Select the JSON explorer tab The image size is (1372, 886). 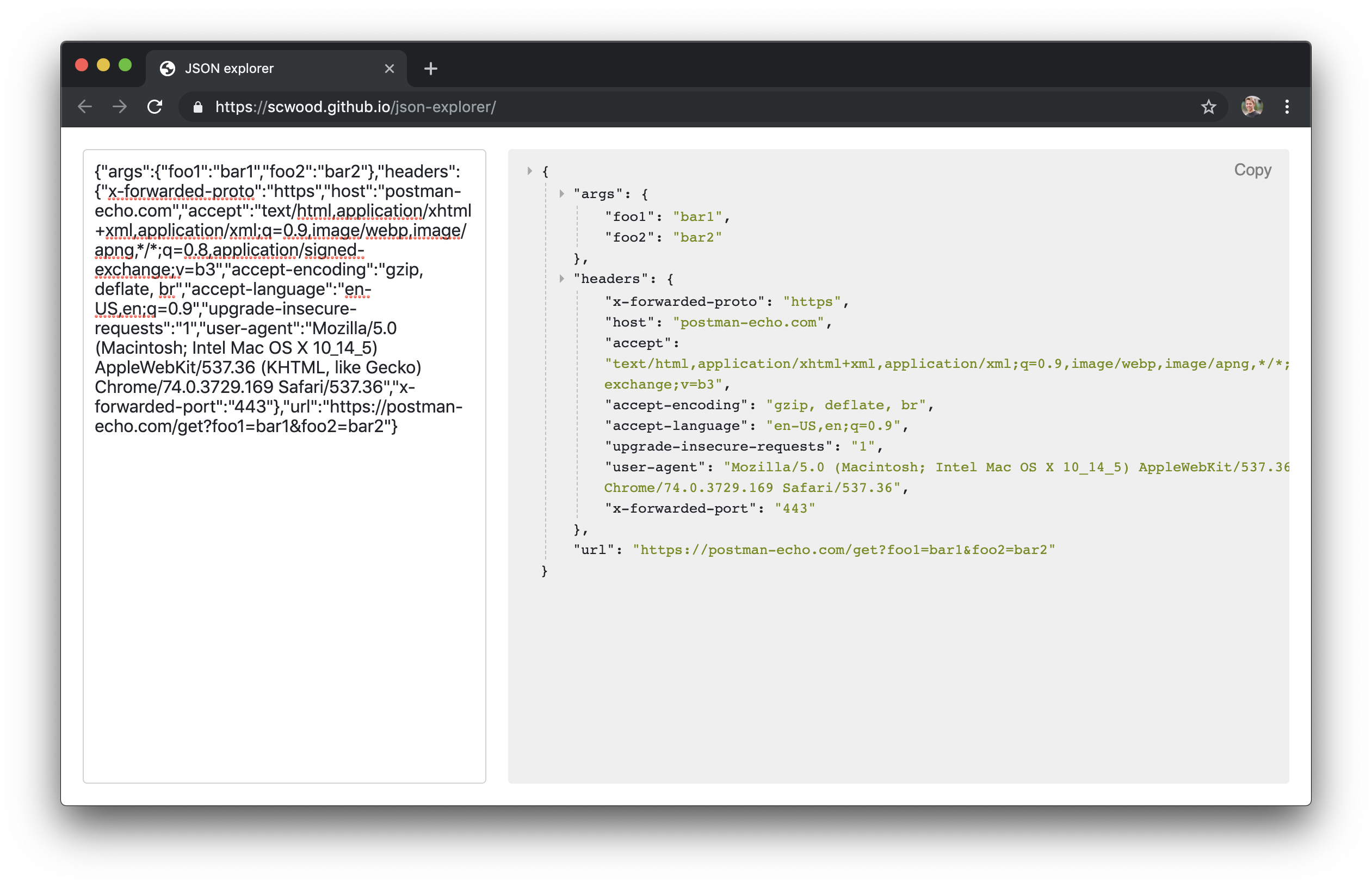[259, 69]
